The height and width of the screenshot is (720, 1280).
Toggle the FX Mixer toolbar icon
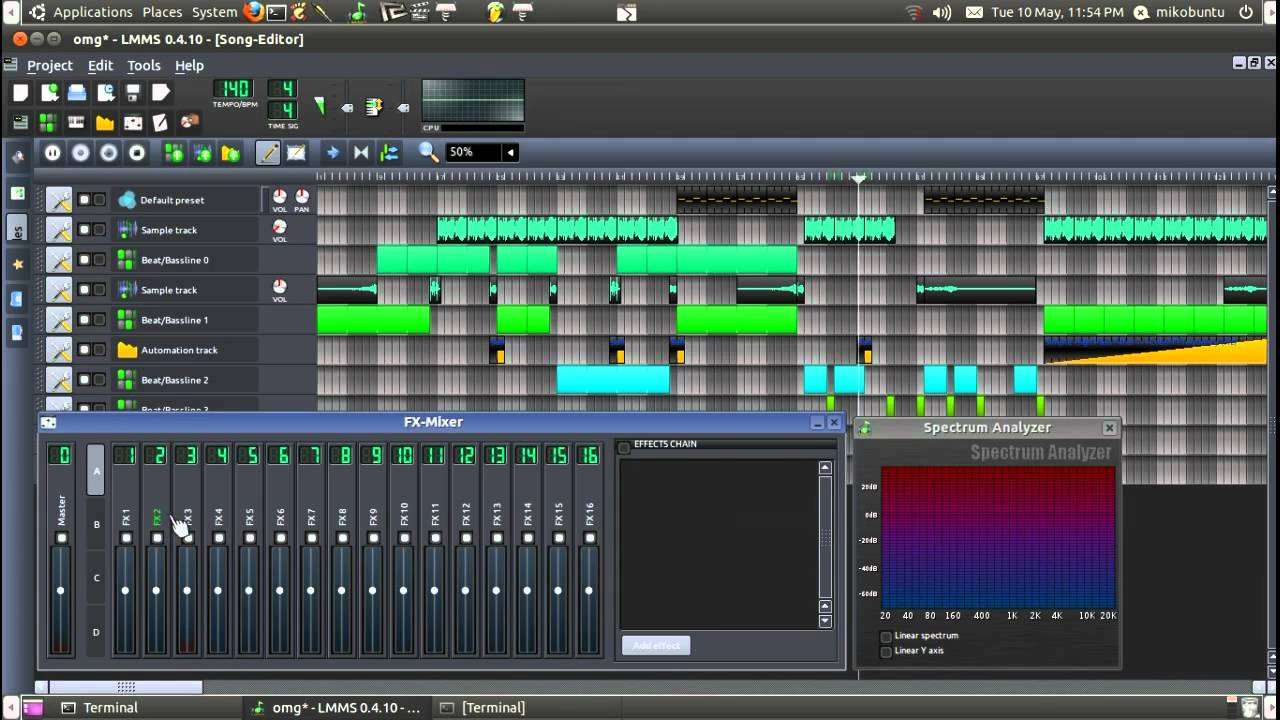pyautogui.click(x=132, y=122)
